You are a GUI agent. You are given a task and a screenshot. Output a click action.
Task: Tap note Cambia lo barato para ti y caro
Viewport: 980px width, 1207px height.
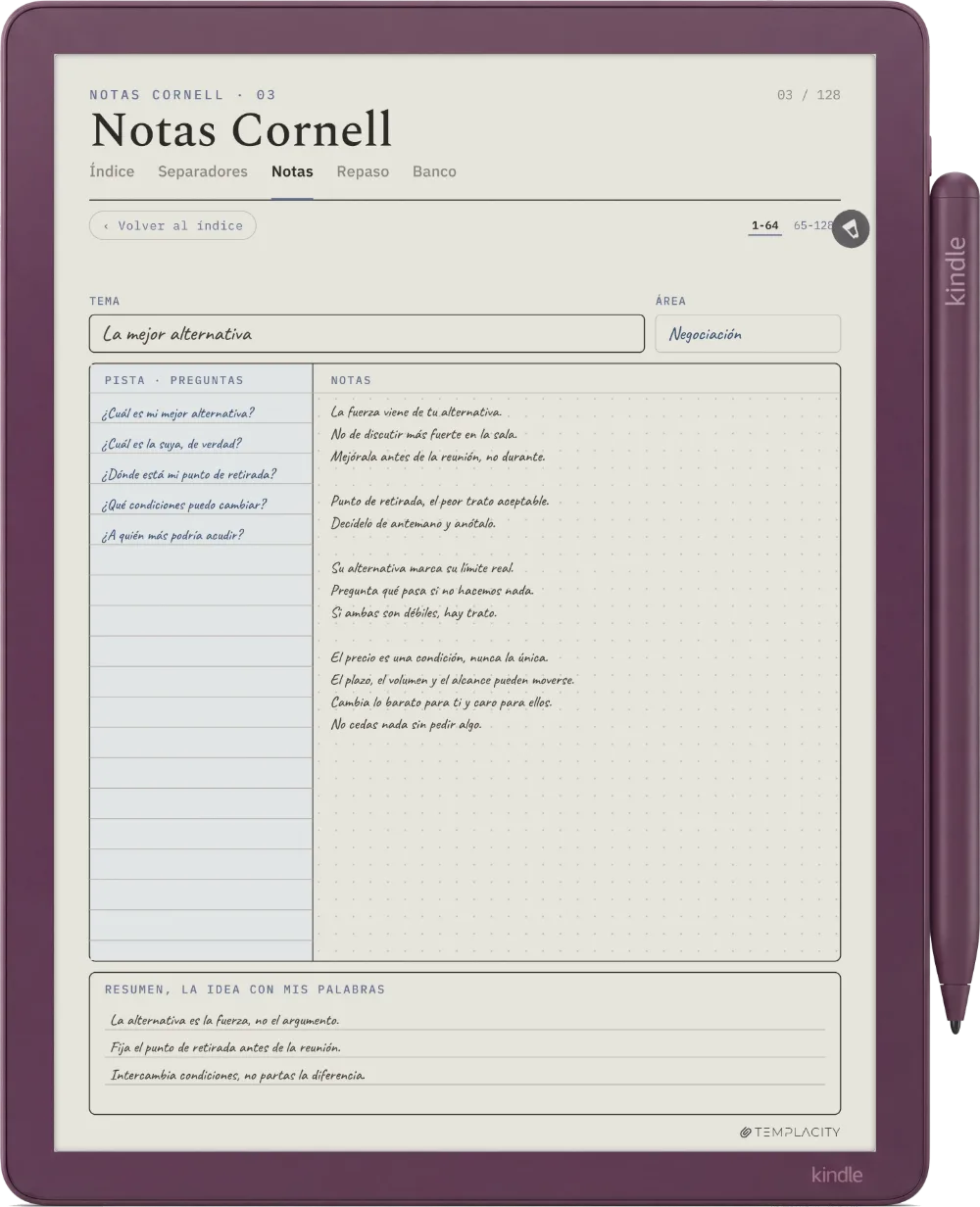click(441, 702)
